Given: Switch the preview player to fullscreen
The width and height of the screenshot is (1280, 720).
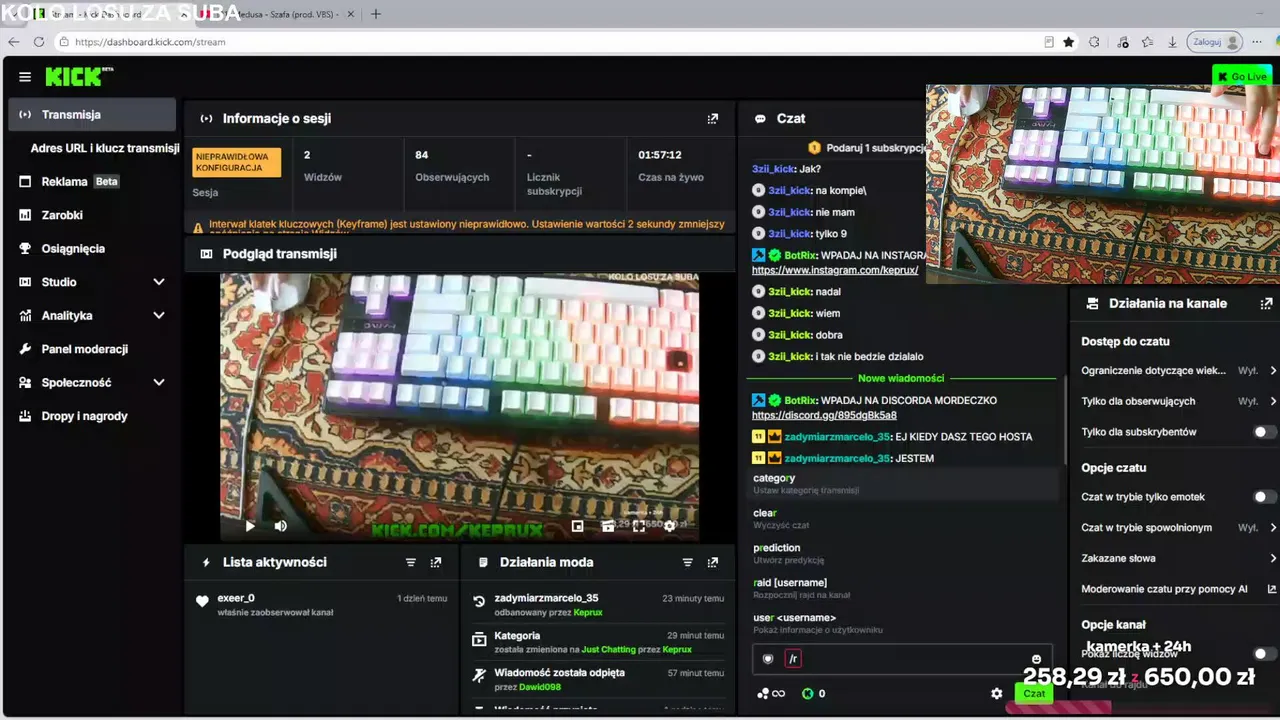Looking at the screenshot, I should click(639, 526).
